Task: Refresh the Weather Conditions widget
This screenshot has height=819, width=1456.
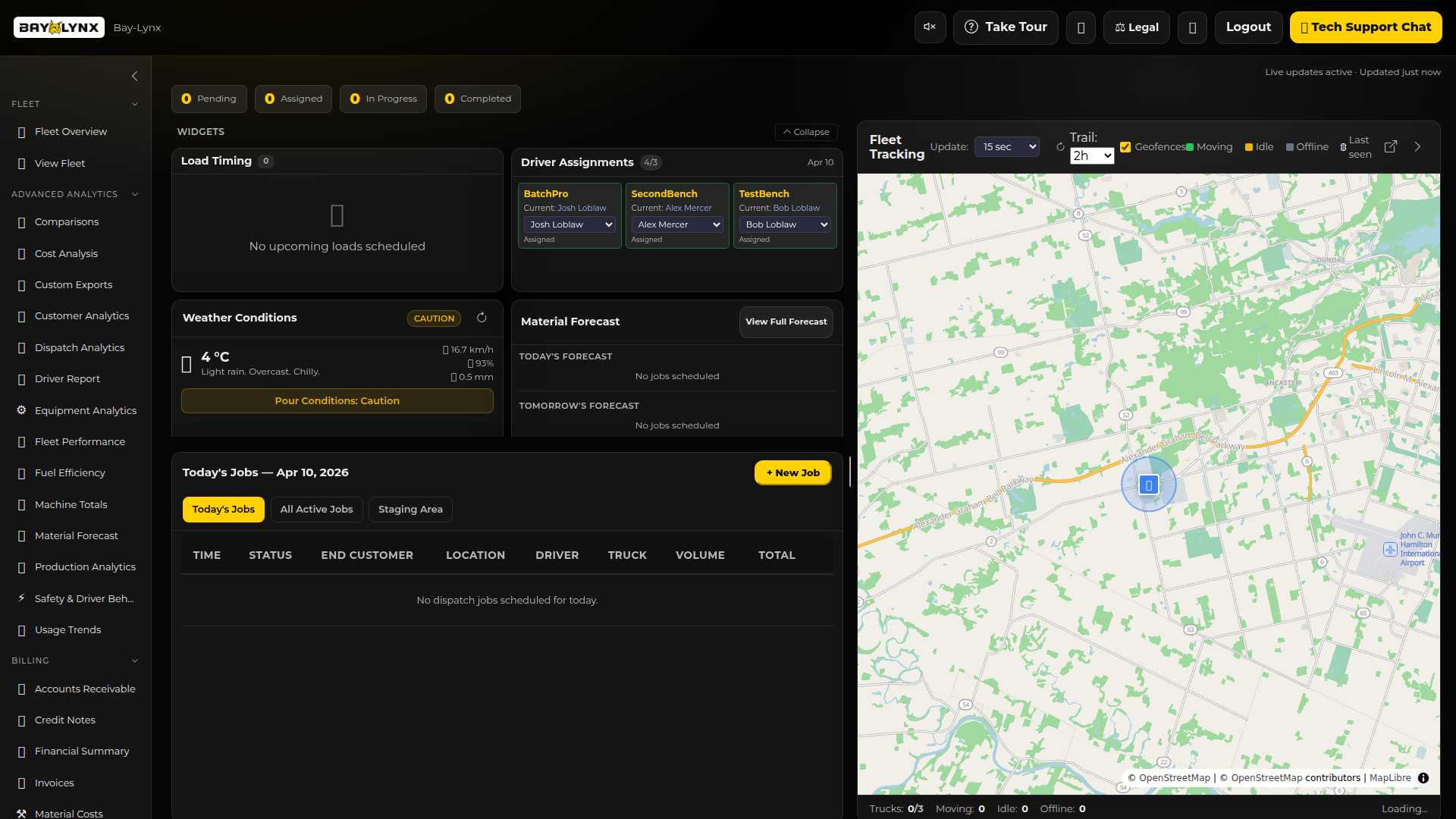Action: [482, 318]
